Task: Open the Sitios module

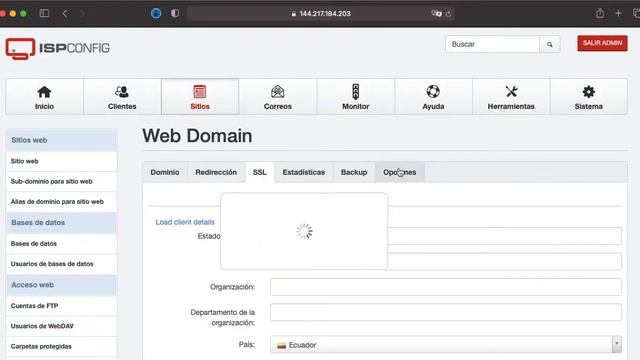Action: pos(200,97)
